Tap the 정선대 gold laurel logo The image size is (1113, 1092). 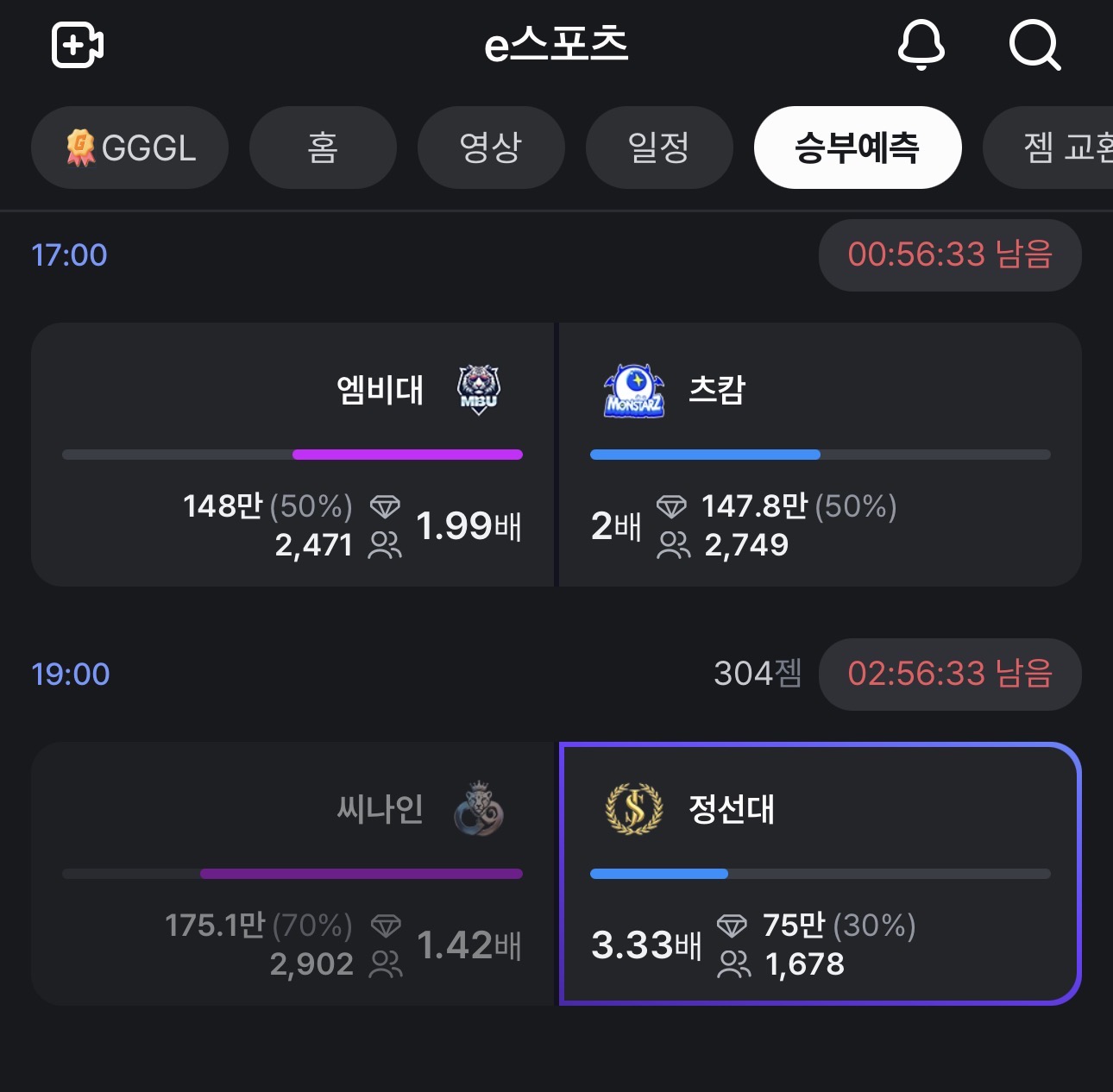[634, 809]
